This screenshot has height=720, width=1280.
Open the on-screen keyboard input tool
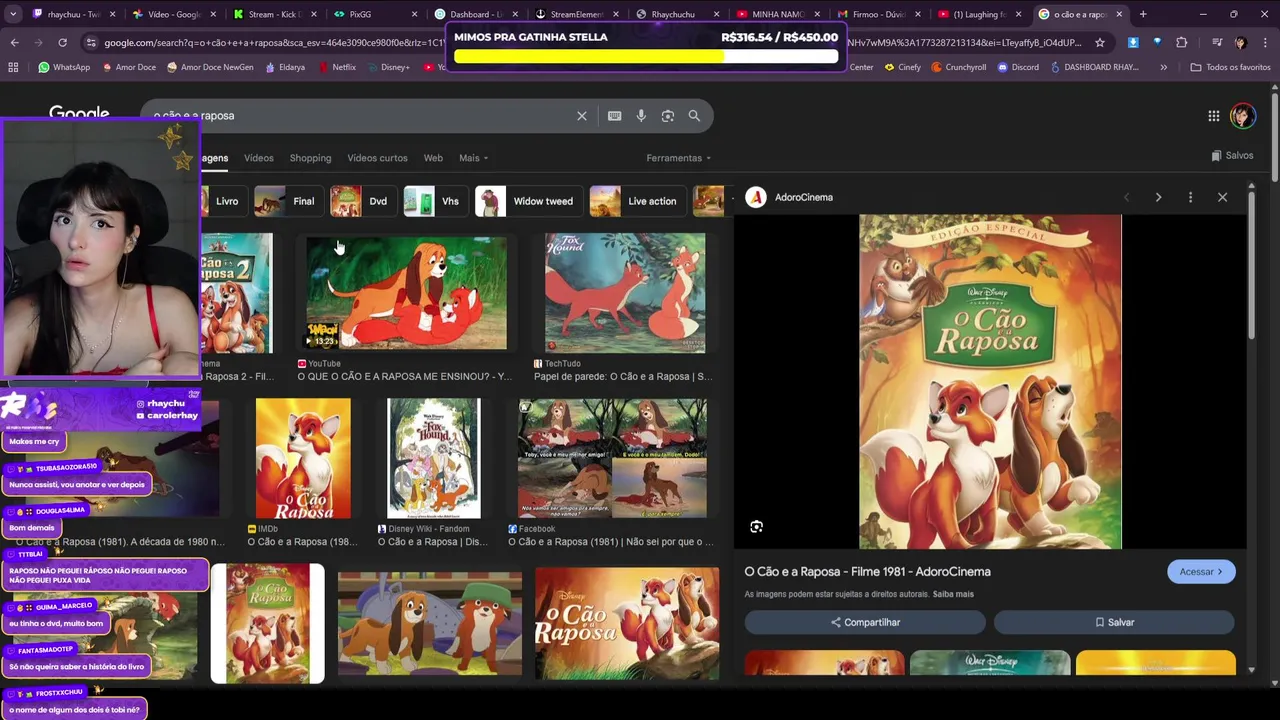pyautogui.click(x=614, y=116)
